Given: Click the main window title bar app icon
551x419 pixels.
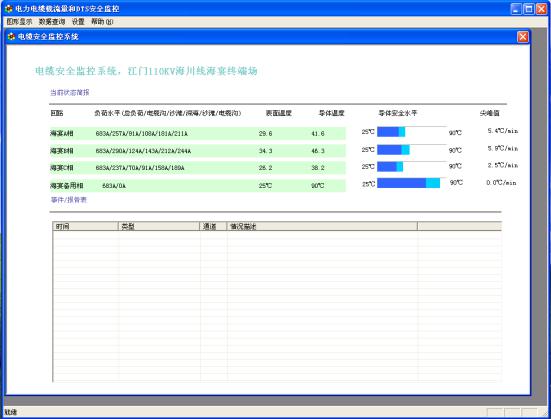Looking at the screenshot, I should [x=9, y=8].
